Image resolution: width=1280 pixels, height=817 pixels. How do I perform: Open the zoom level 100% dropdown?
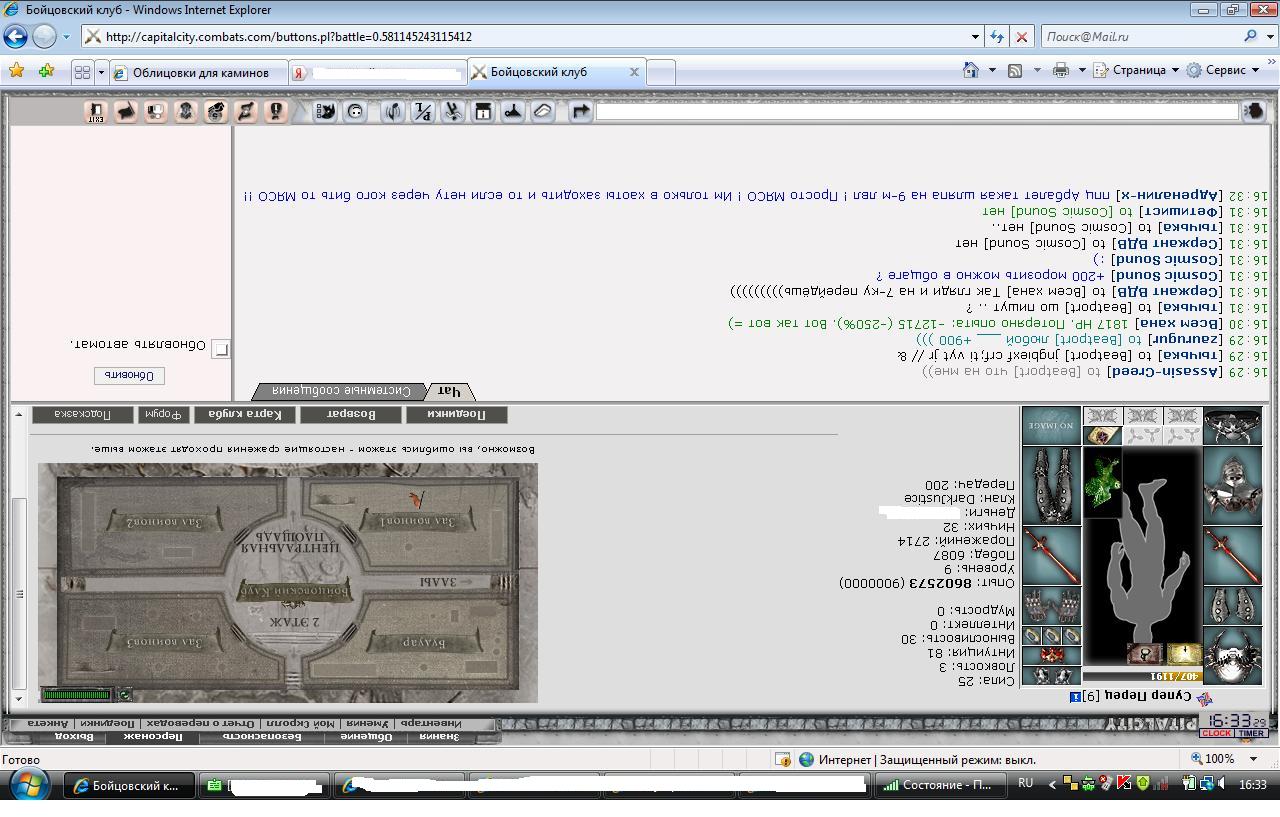1253,759
